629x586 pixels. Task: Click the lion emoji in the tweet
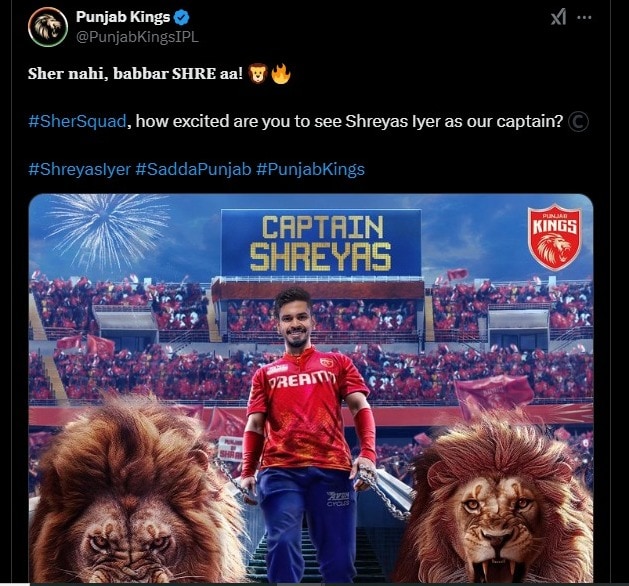coord(258,74)
